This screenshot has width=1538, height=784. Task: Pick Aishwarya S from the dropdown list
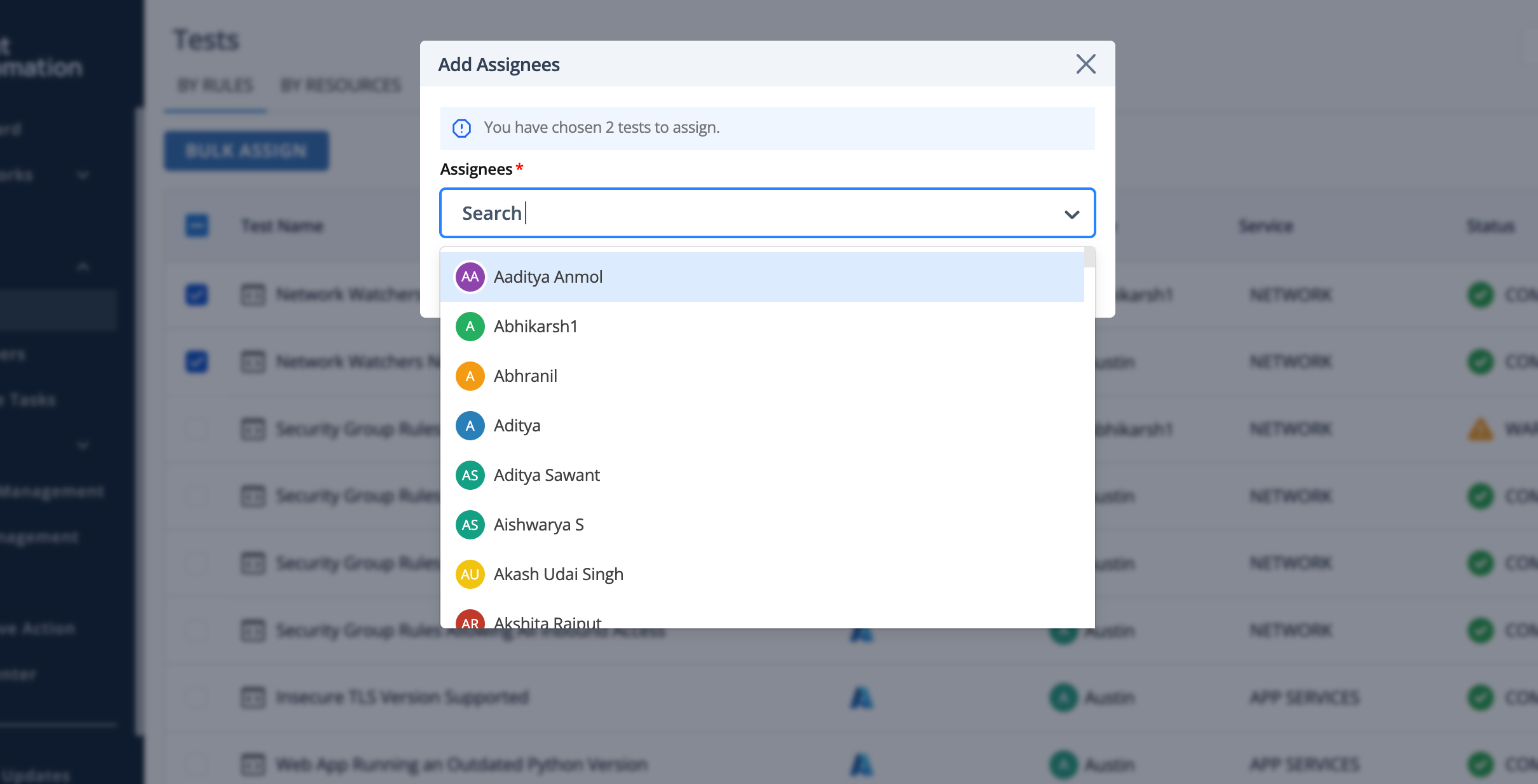(x=539, y=525)
